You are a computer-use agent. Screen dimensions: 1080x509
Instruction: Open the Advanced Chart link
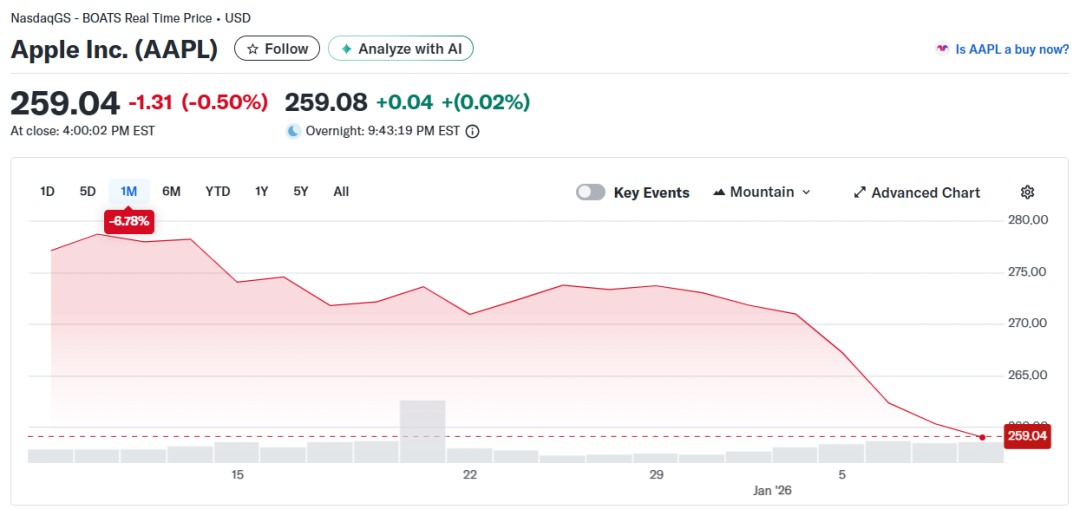click(925, 192)
